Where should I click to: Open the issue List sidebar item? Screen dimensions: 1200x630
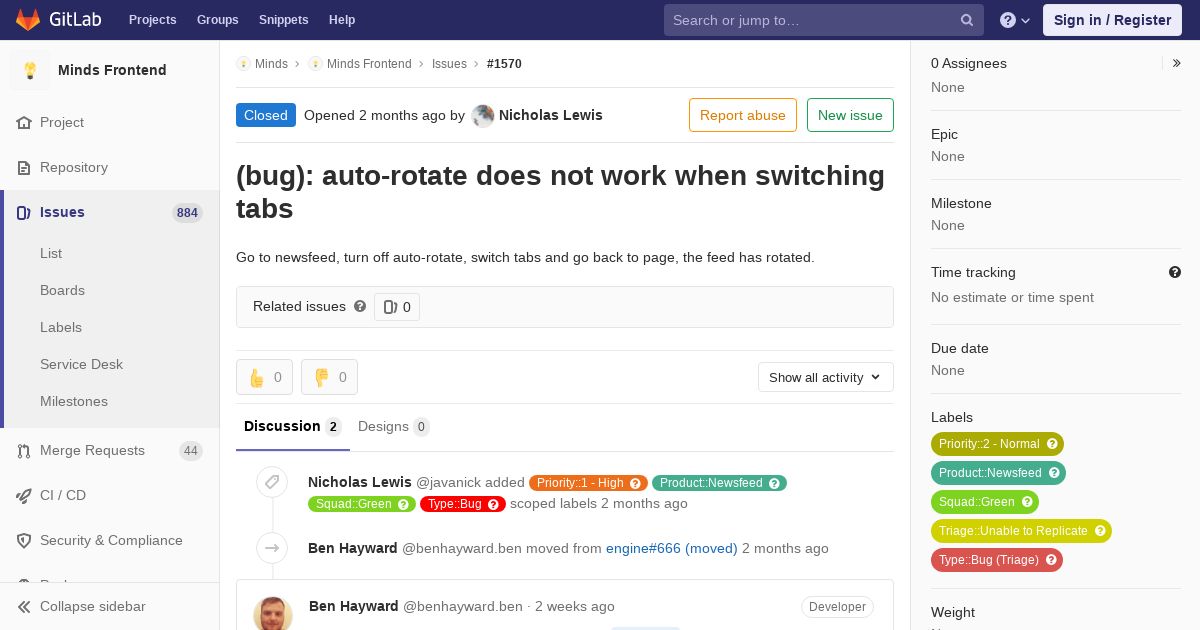(51, 253)
